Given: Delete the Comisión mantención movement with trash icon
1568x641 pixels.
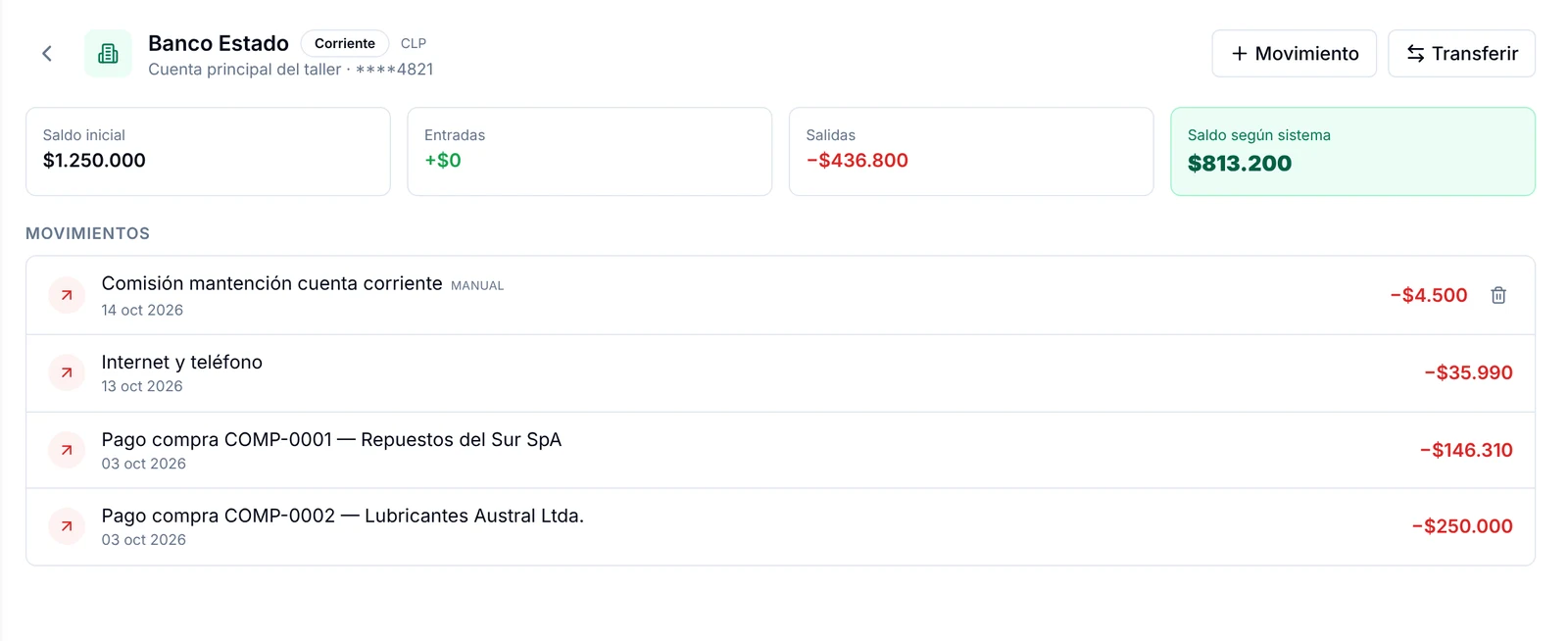Looking at the screenshot, I should point(1498,295).
